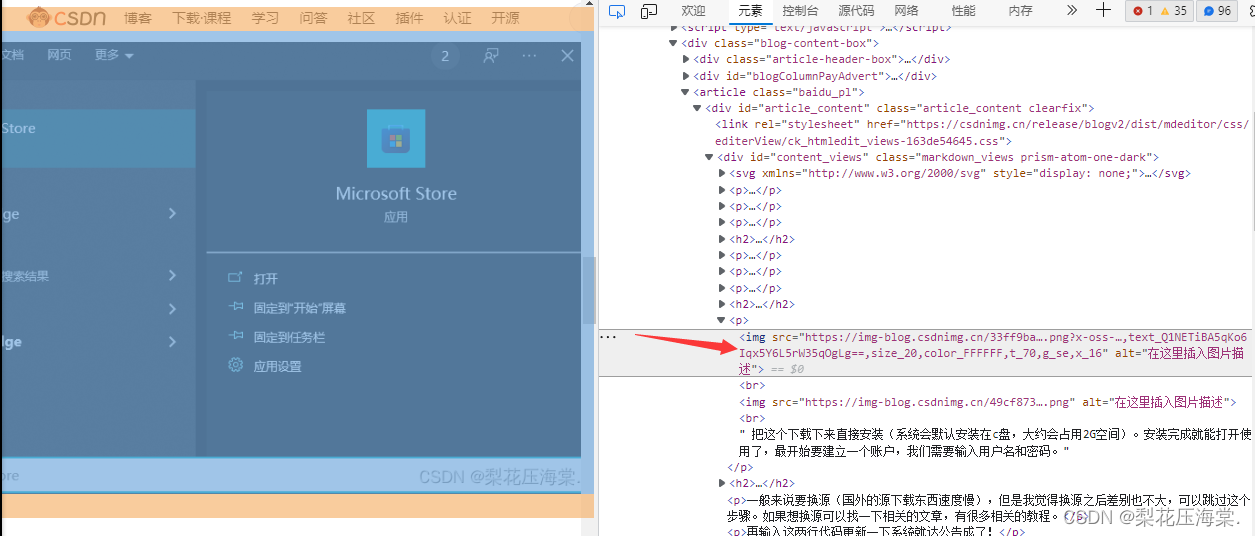Open the 内存 tab
Image resolution: width=1255 pixels, height=536 pixels.
click(x=1020, y=10)
